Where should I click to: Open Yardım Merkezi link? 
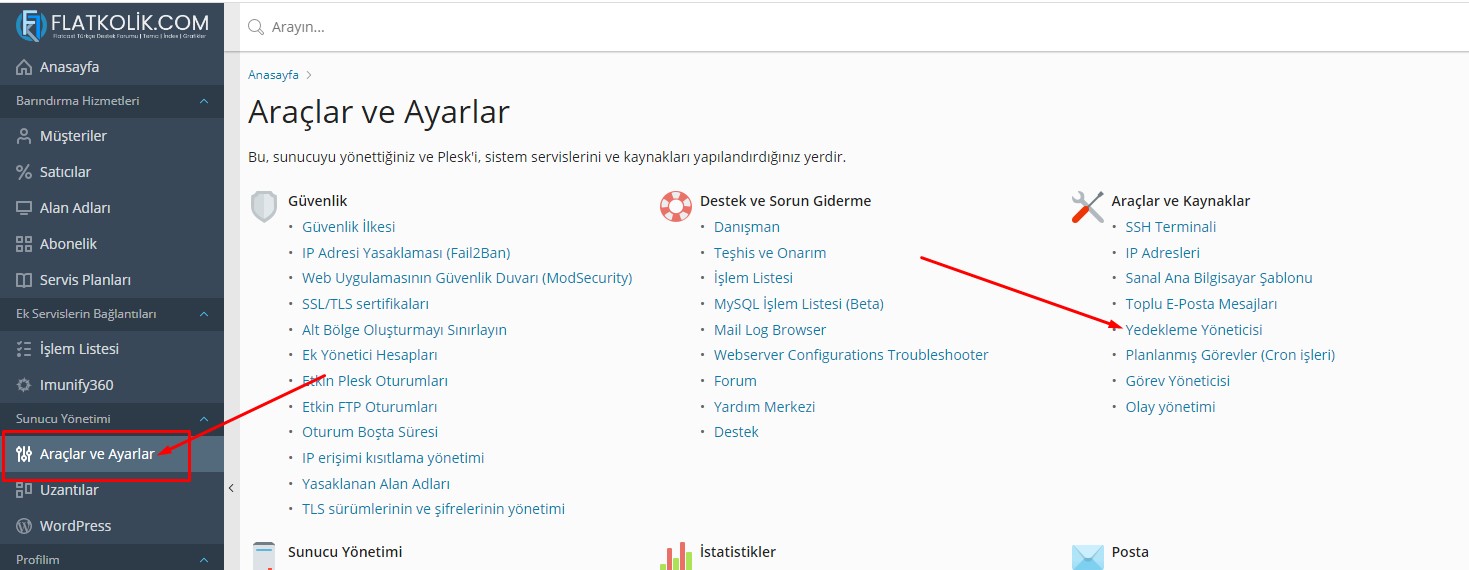tap(765, 407)
